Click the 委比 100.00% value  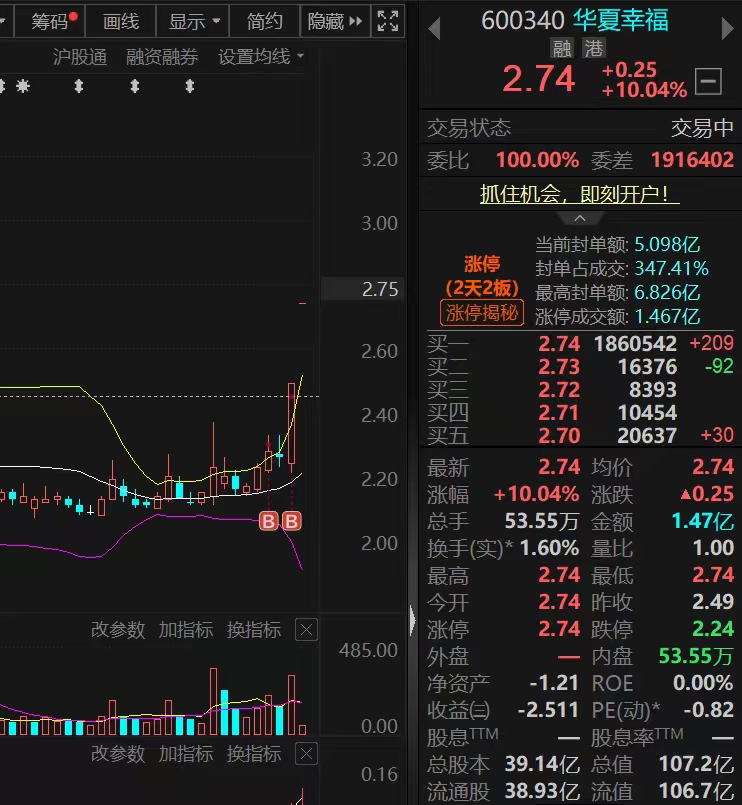coord(537,160)
